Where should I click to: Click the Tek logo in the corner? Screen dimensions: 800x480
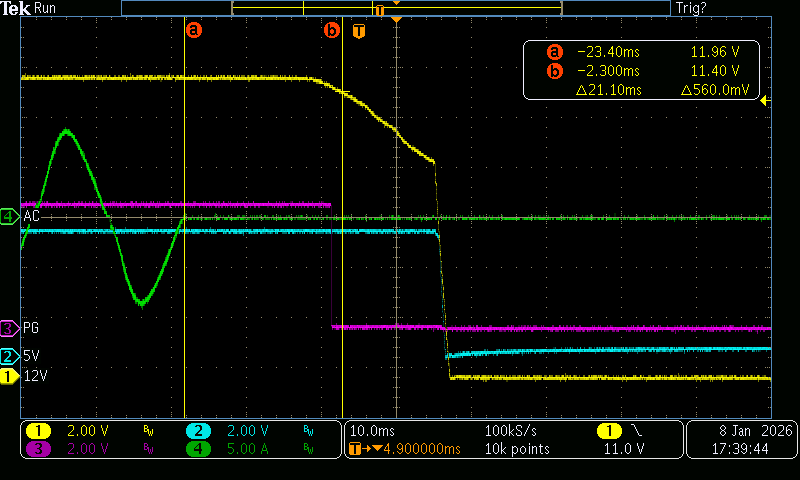16,8
